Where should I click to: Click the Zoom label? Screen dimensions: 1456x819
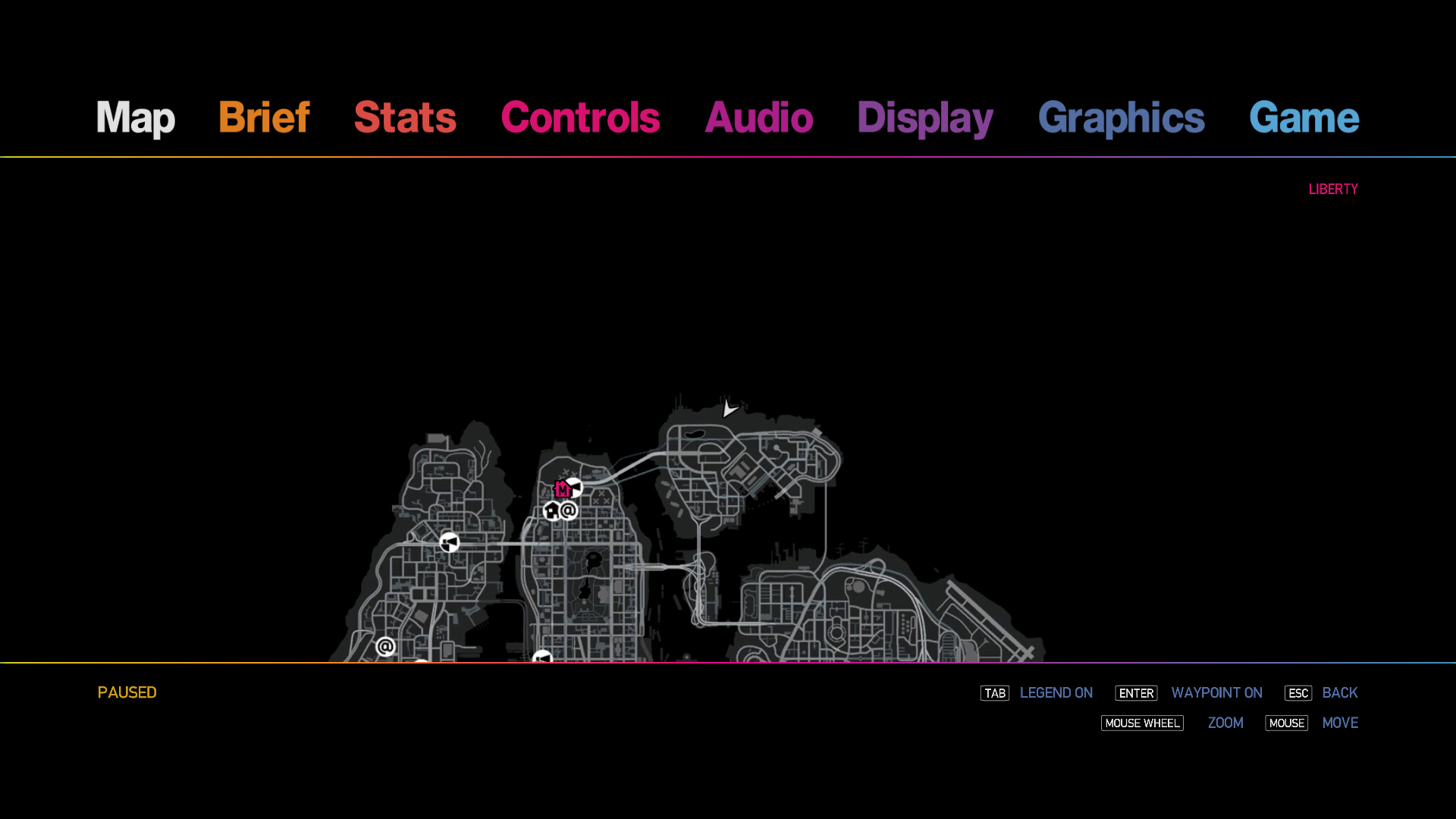click(1225, 723)
